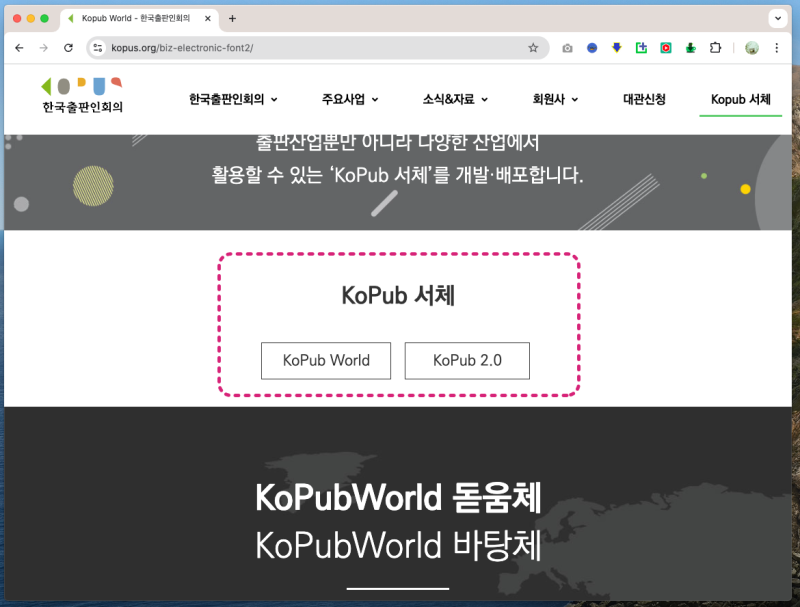Viewport: 800px width, 607px height.
Task: Open the blue round extension icon
Action: click(x=592, y=48)
